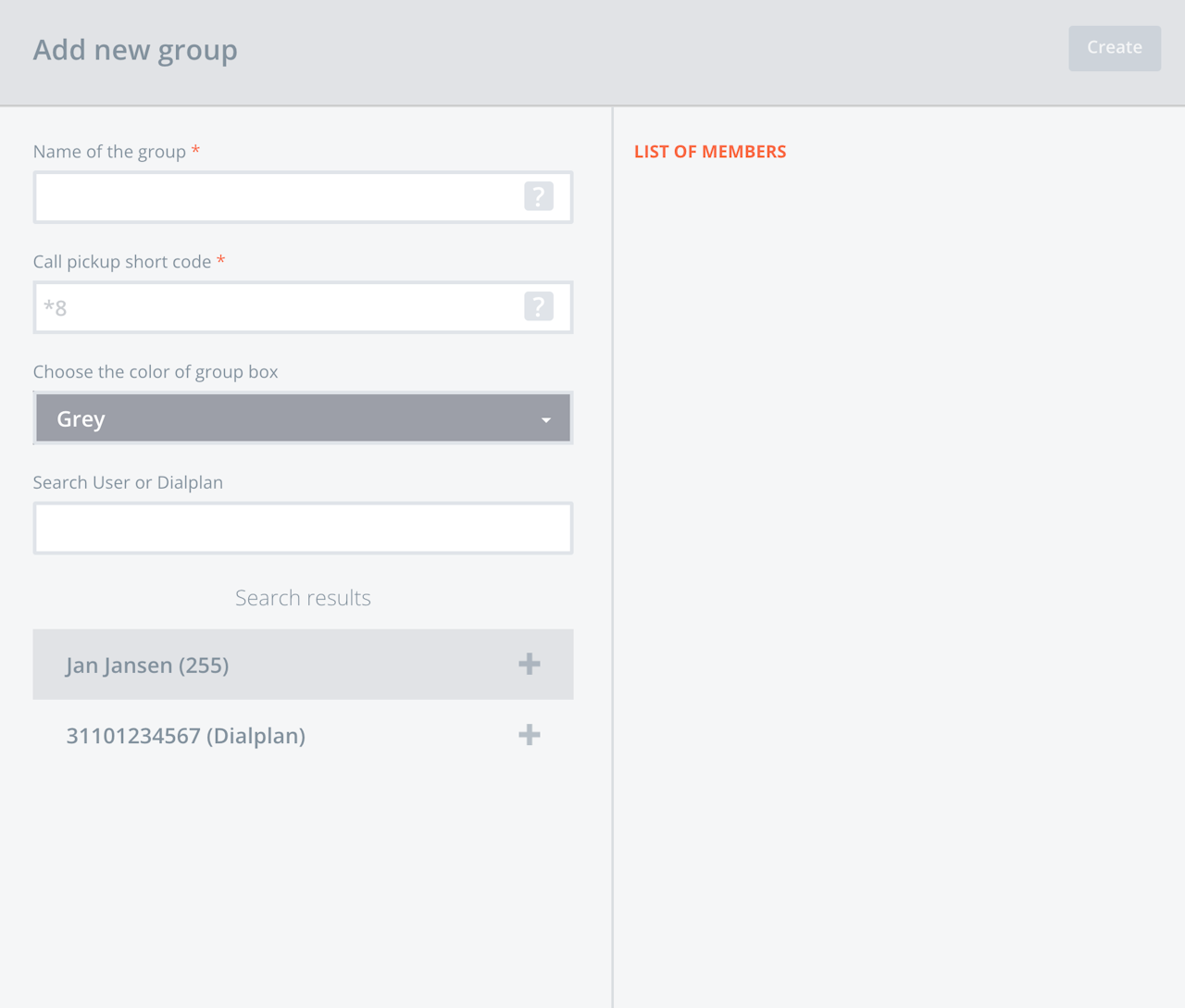Viewport: 1185px width, 1008px height.
Task: Click the "Search User or Dialplan" label
Action: tap(128, 482)
